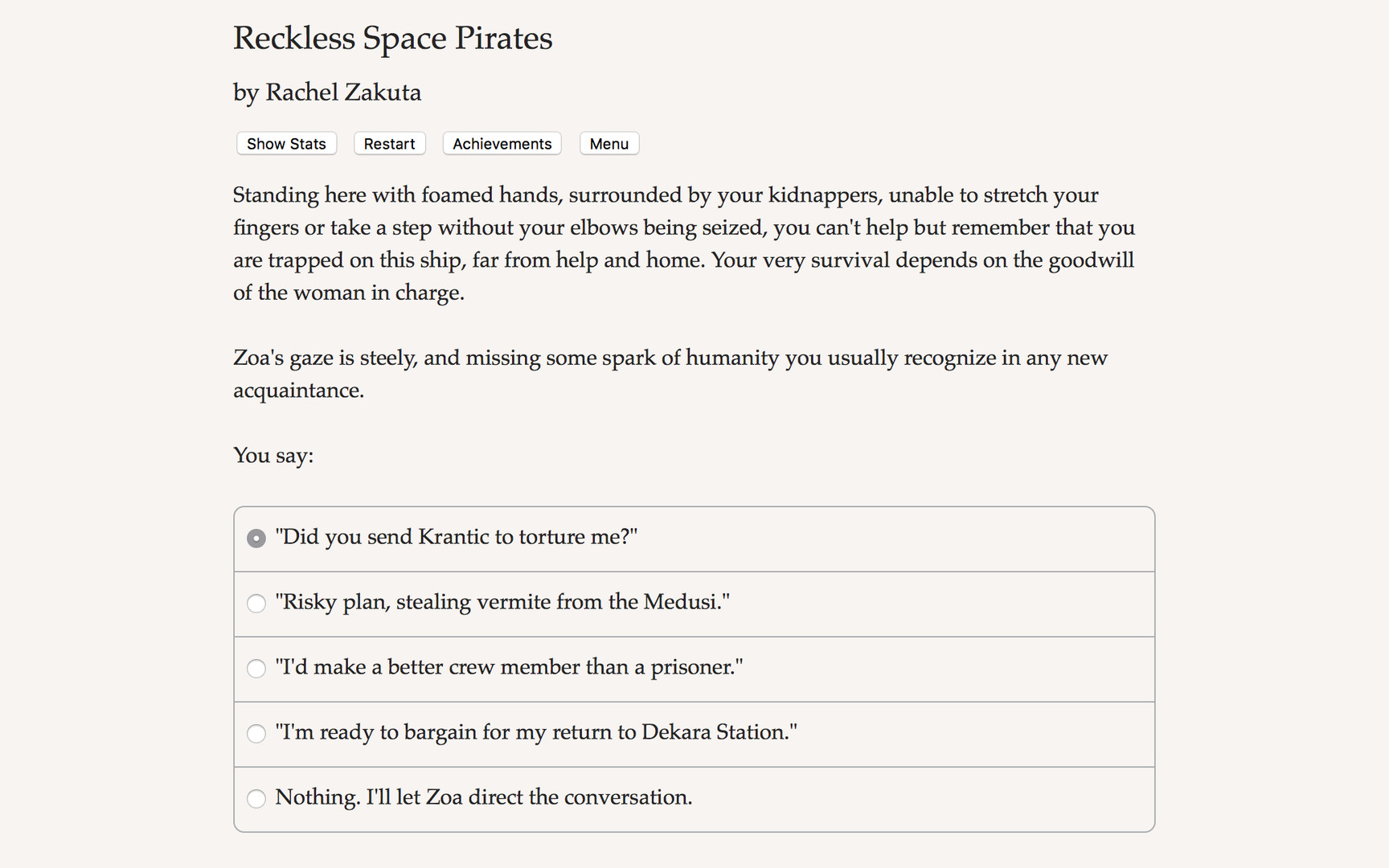Restart the game

coord(389,143)
